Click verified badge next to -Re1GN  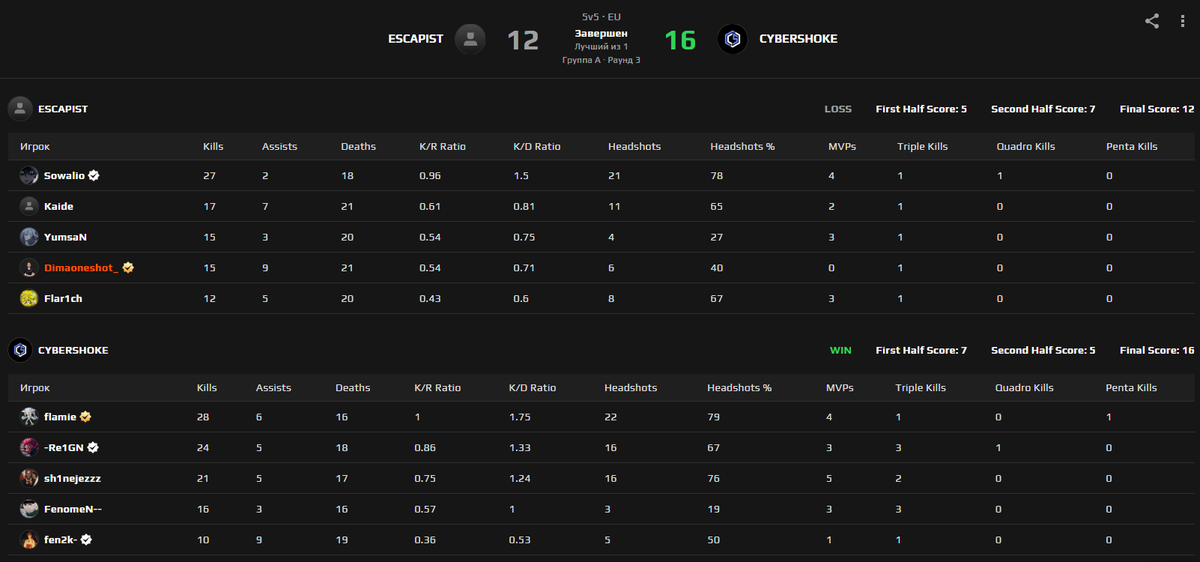click(x=93, y=447)
